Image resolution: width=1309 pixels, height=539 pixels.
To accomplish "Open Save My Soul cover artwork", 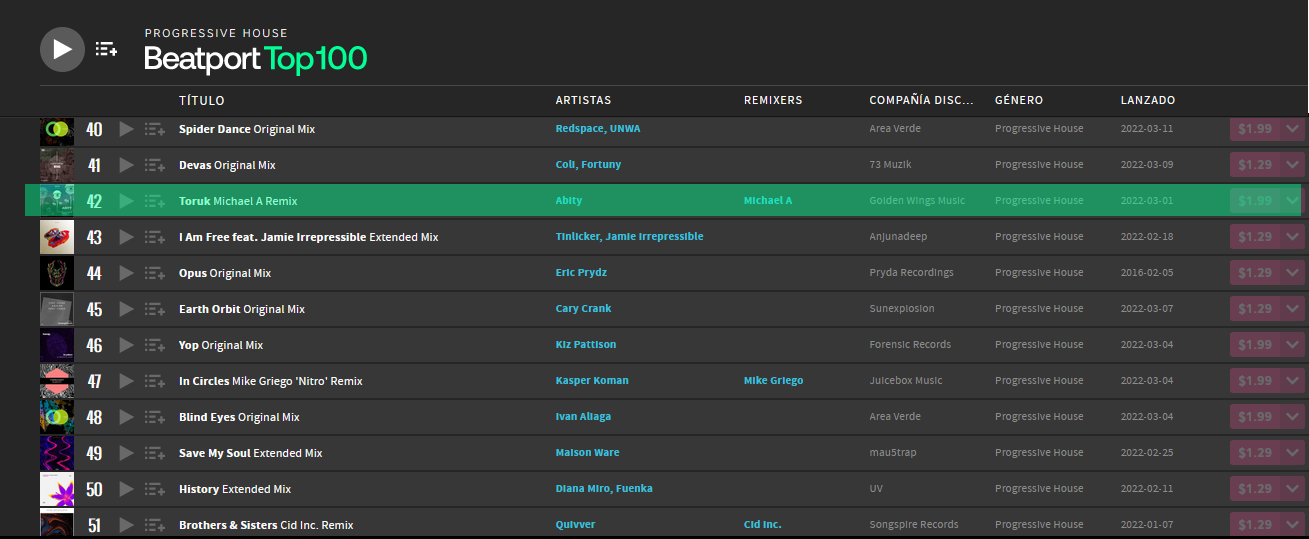I will point(57,453).
